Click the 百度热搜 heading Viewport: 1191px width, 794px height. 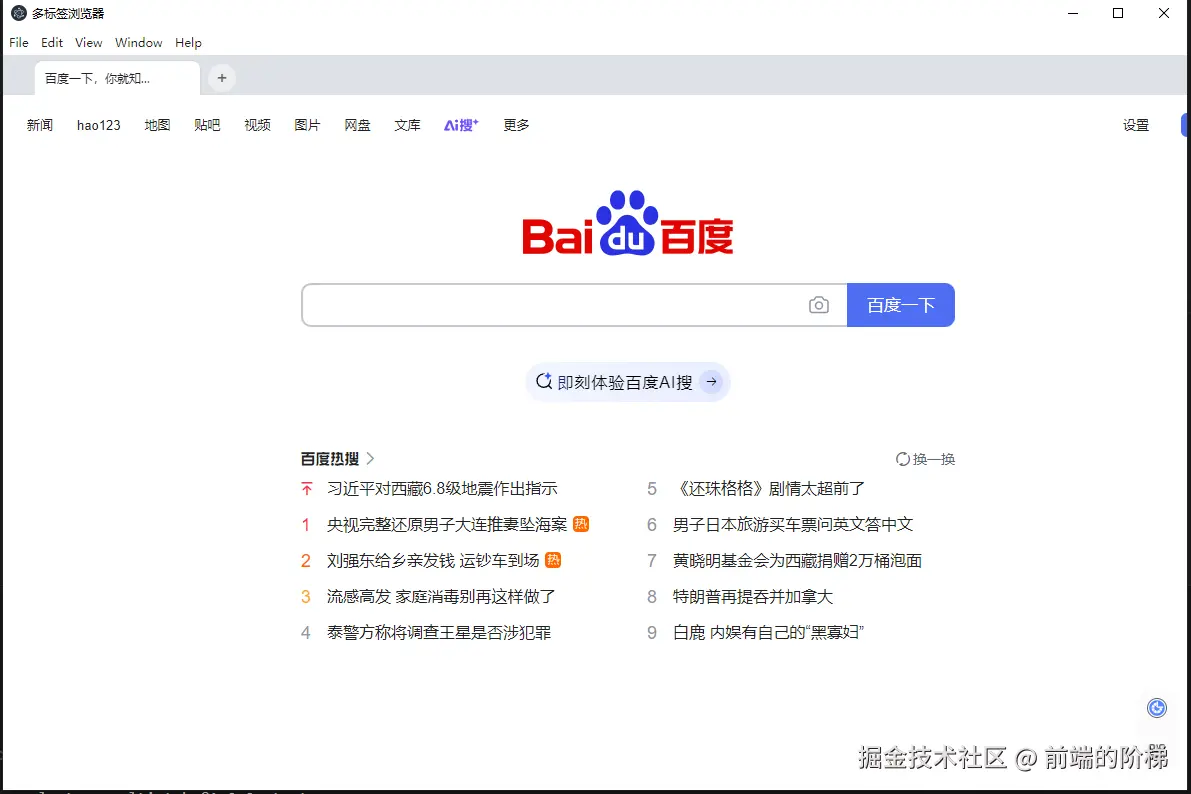point(330,459)
